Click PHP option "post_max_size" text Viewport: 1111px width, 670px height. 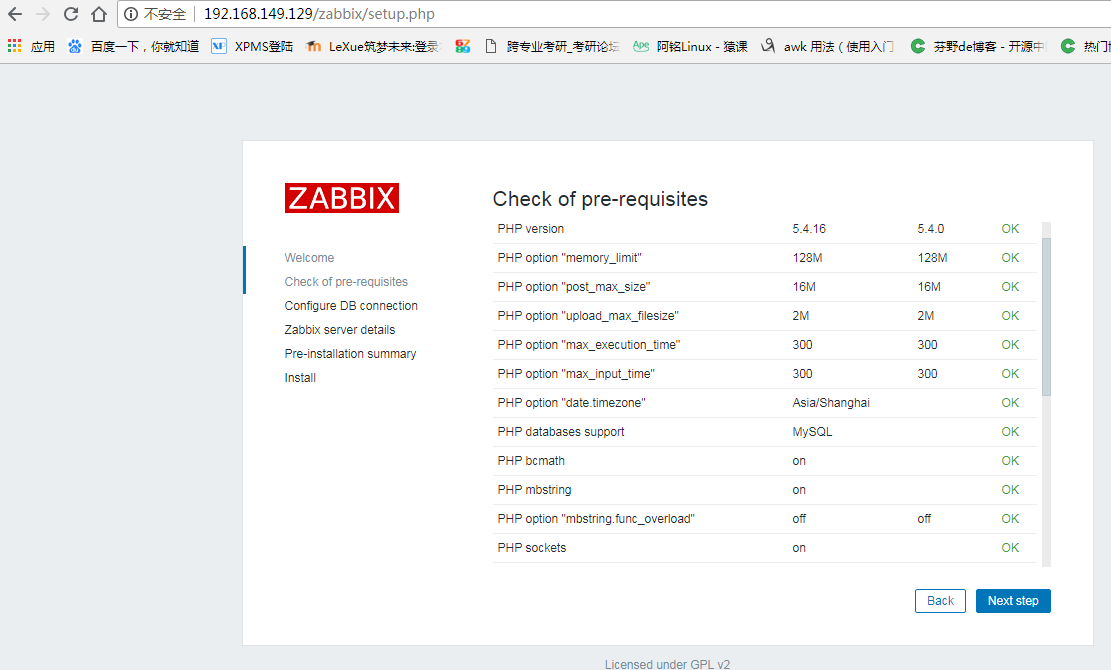(x=573, y=287)
